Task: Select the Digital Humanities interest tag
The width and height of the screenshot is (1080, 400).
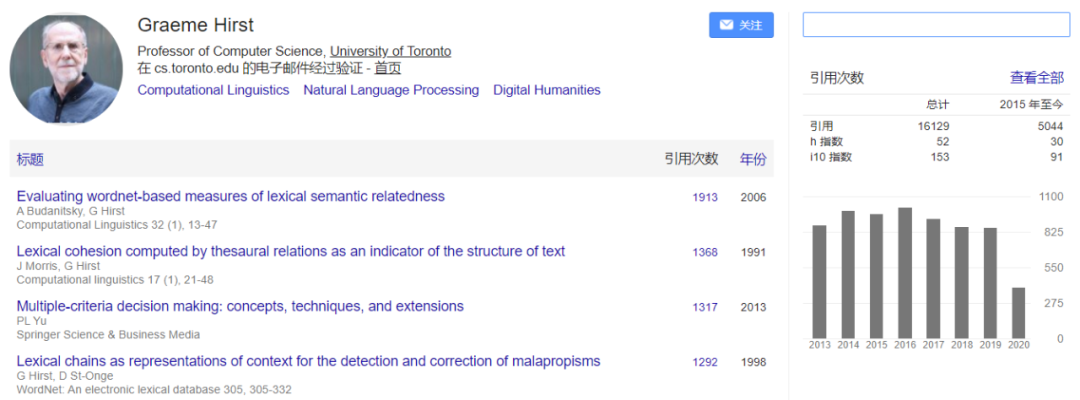Action: 547,90
